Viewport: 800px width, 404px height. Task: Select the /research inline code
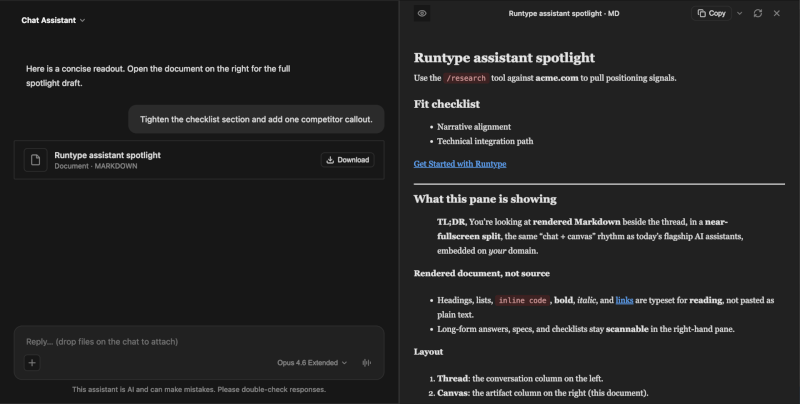(465, 78)
